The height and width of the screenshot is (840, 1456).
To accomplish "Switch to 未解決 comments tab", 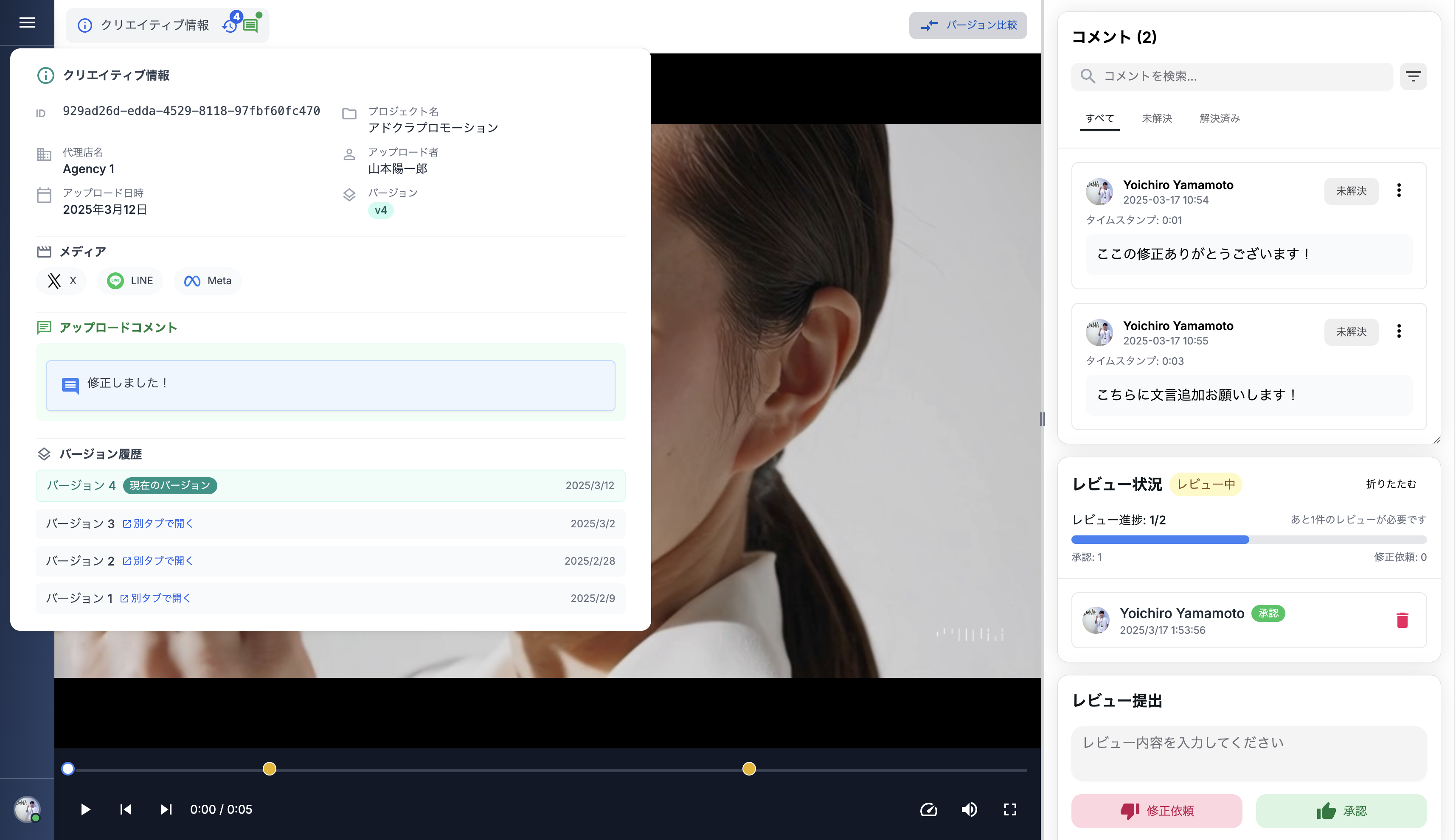I will click(1156, 118).
